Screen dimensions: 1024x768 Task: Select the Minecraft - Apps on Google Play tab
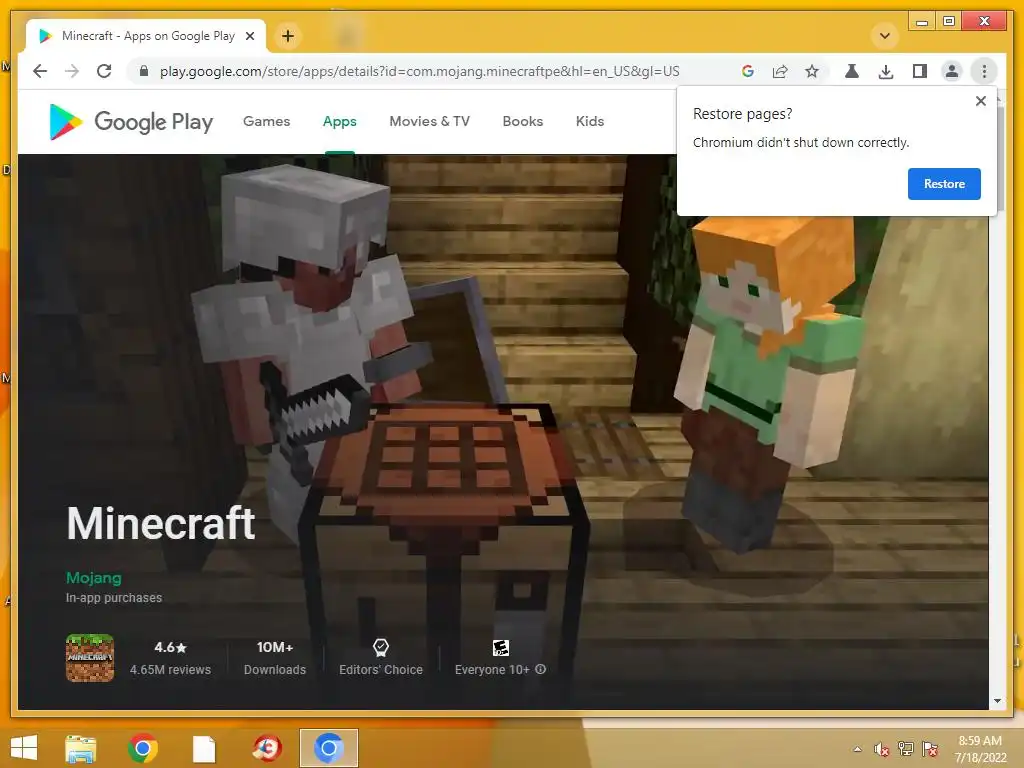pyautogui.click(x=145, y=36)
